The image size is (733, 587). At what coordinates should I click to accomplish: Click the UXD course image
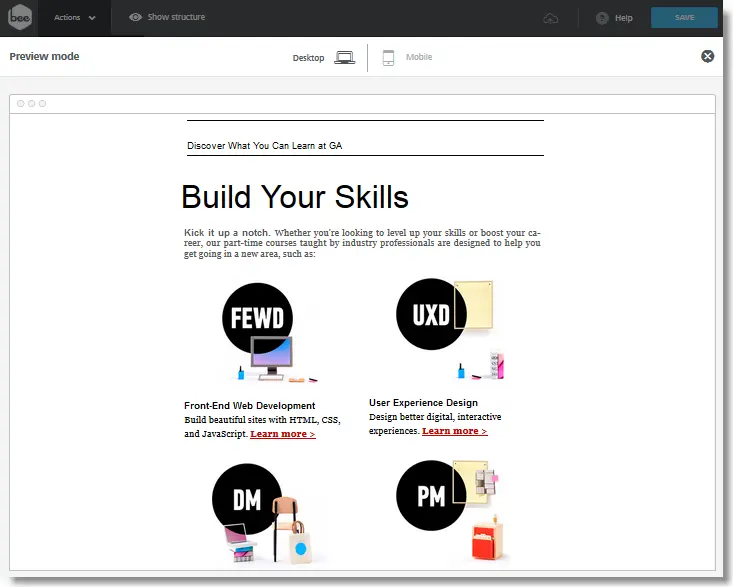click(x=451, y=329)
